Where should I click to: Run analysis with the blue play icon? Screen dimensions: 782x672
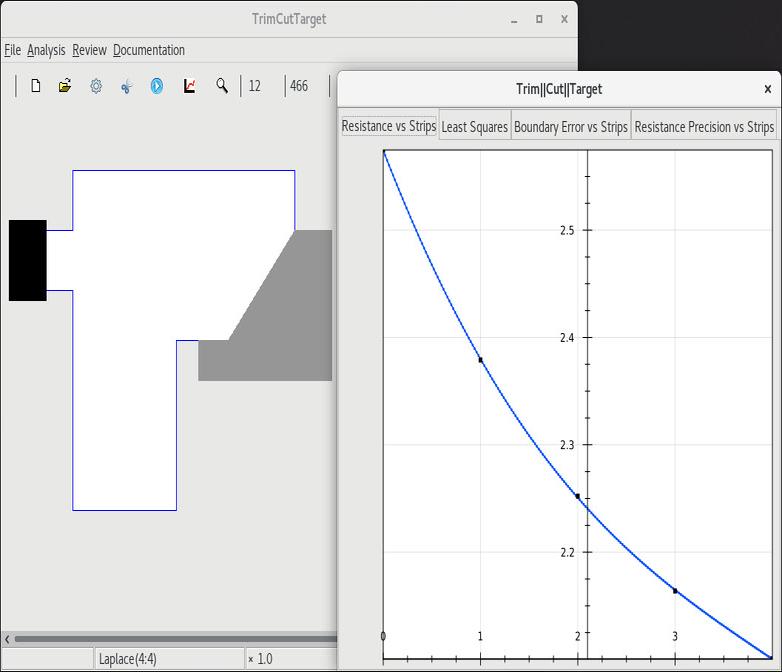(157, 86)
